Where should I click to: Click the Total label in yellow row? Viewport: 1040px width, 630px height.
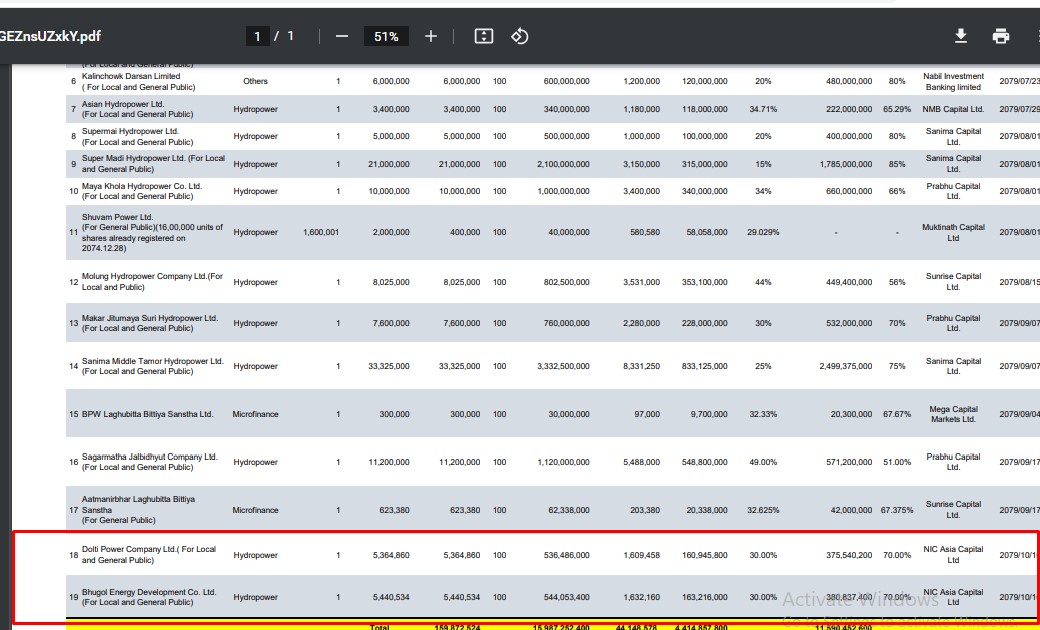[379, 627]
